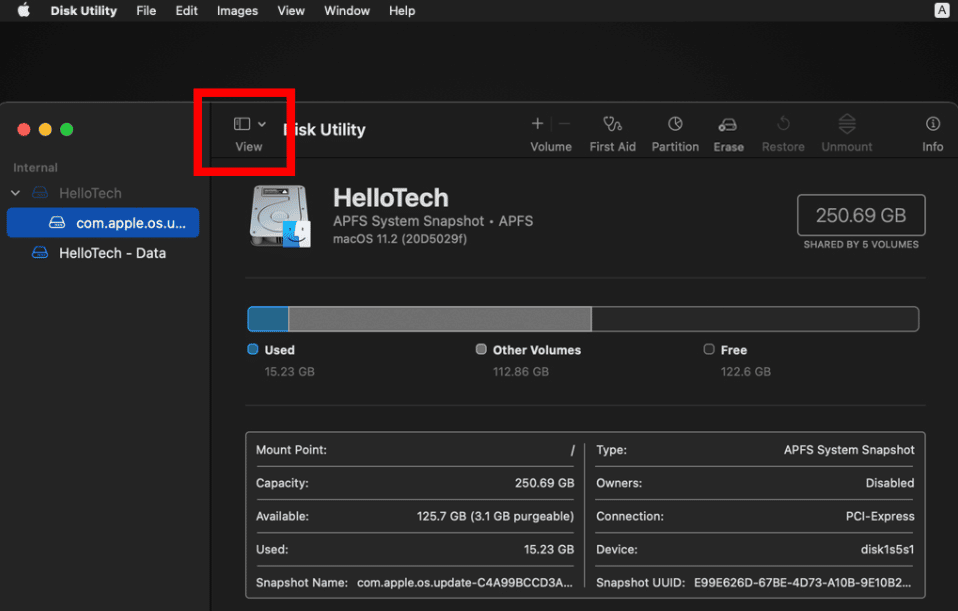
Task: Click the gray Other Volumes legend swatch
Action: point(481,349)
